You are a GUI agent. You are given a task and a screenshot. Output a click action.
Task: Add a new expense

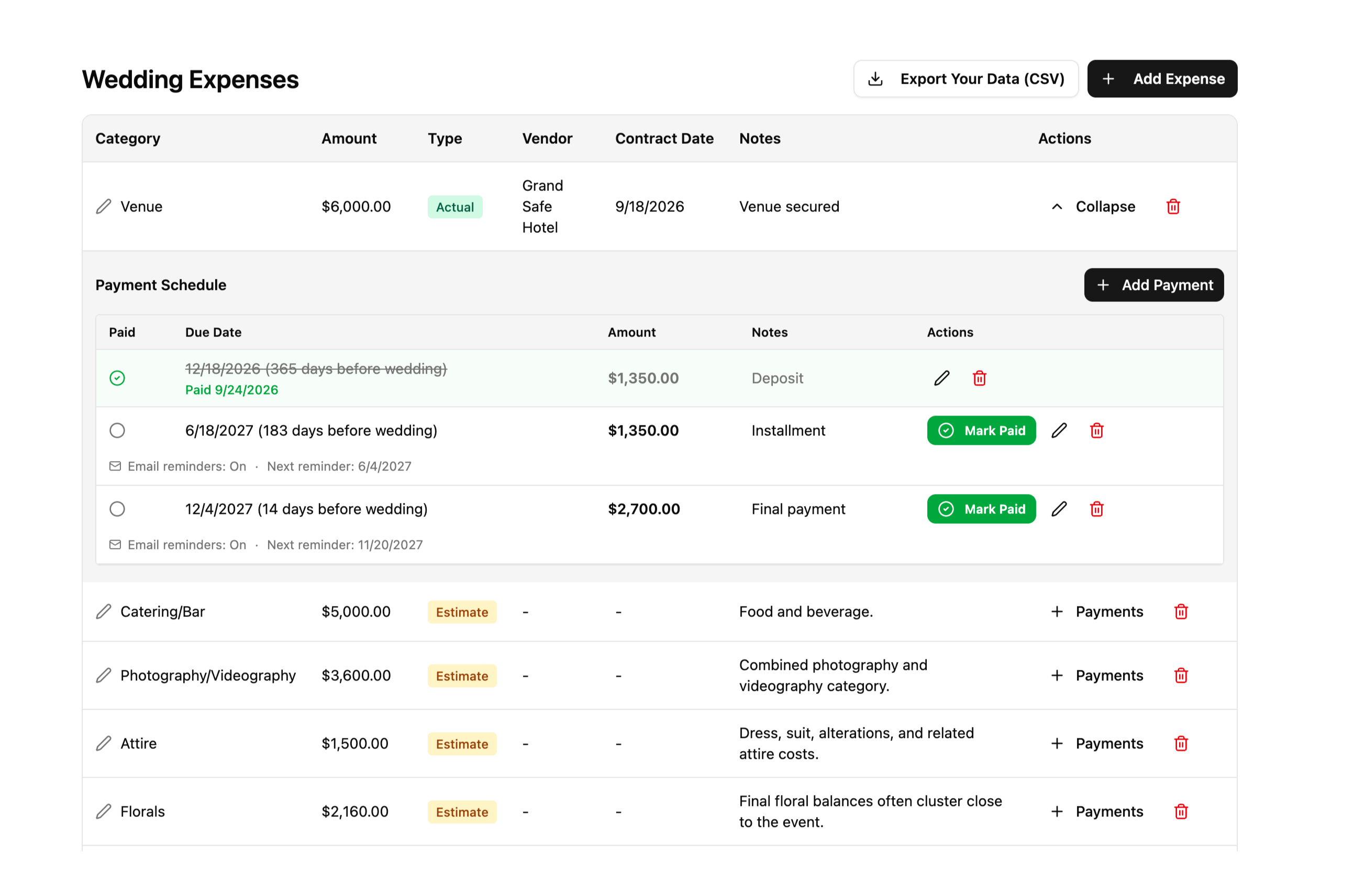point(1162,79)
